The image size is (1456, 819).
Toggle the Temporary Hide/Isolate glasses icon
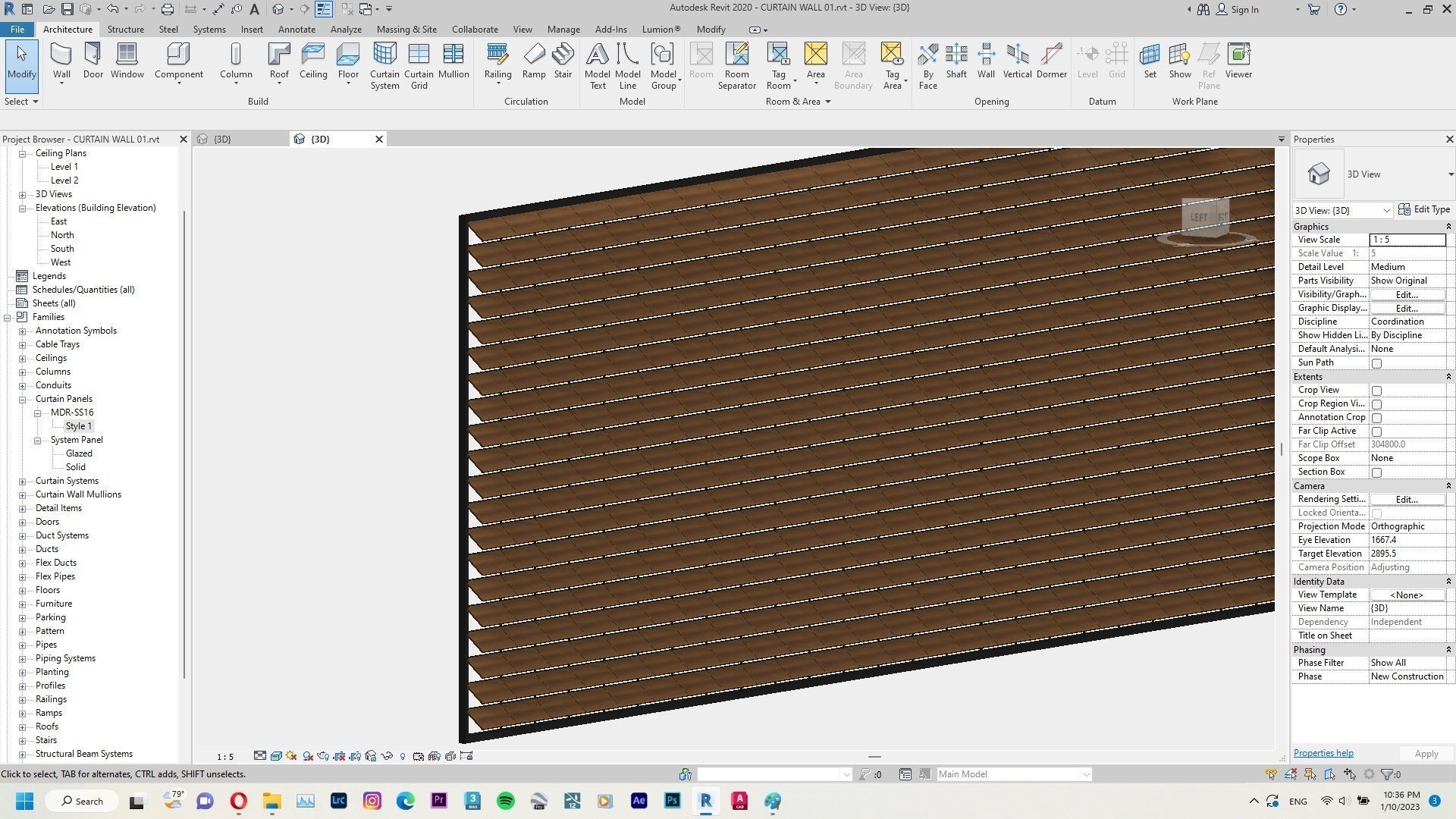[x=386, y=756]
